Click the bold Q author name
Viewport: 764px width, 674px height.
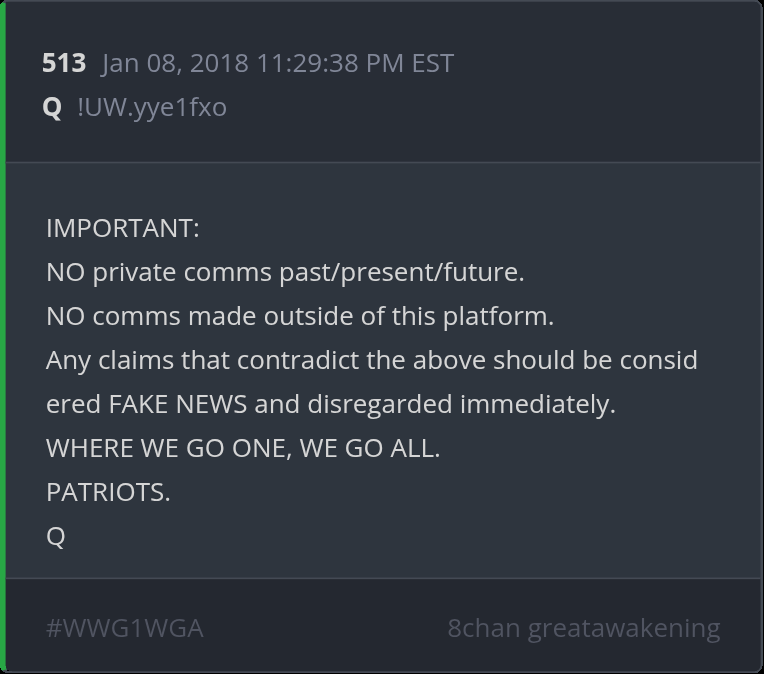53,107
